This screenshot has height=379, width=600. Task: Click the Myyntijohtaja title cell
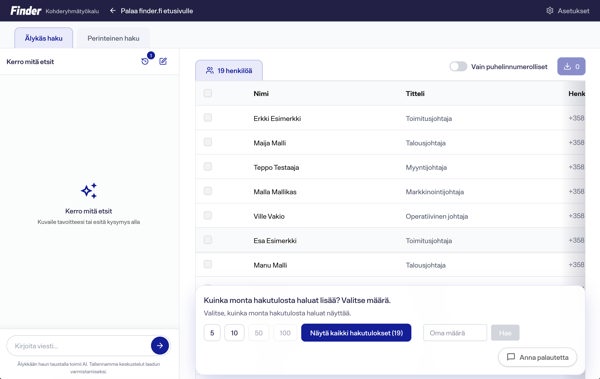tap(426, 167)
